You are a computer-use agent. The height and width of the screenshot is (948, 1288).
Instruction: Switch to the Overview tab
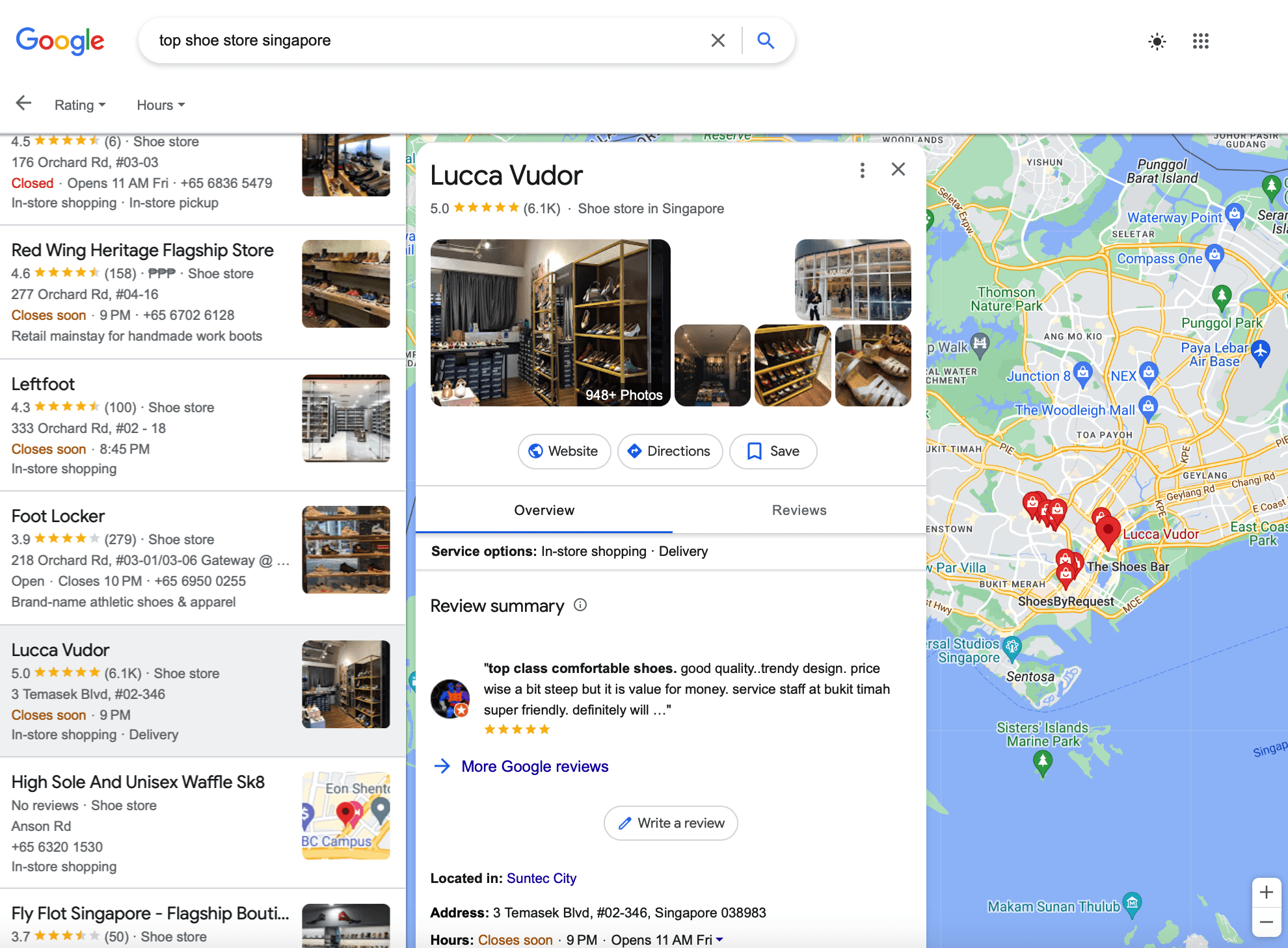544,510
